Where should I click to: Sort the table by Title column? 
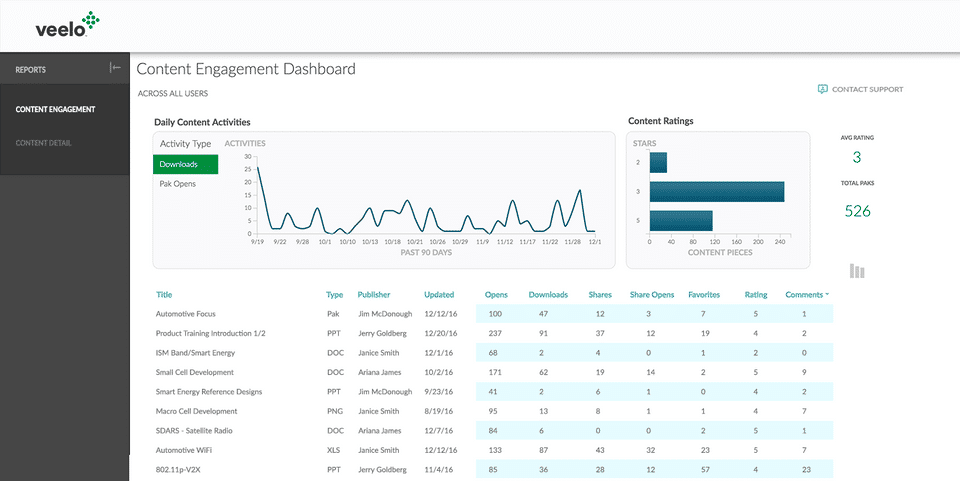tap(164, 295)
